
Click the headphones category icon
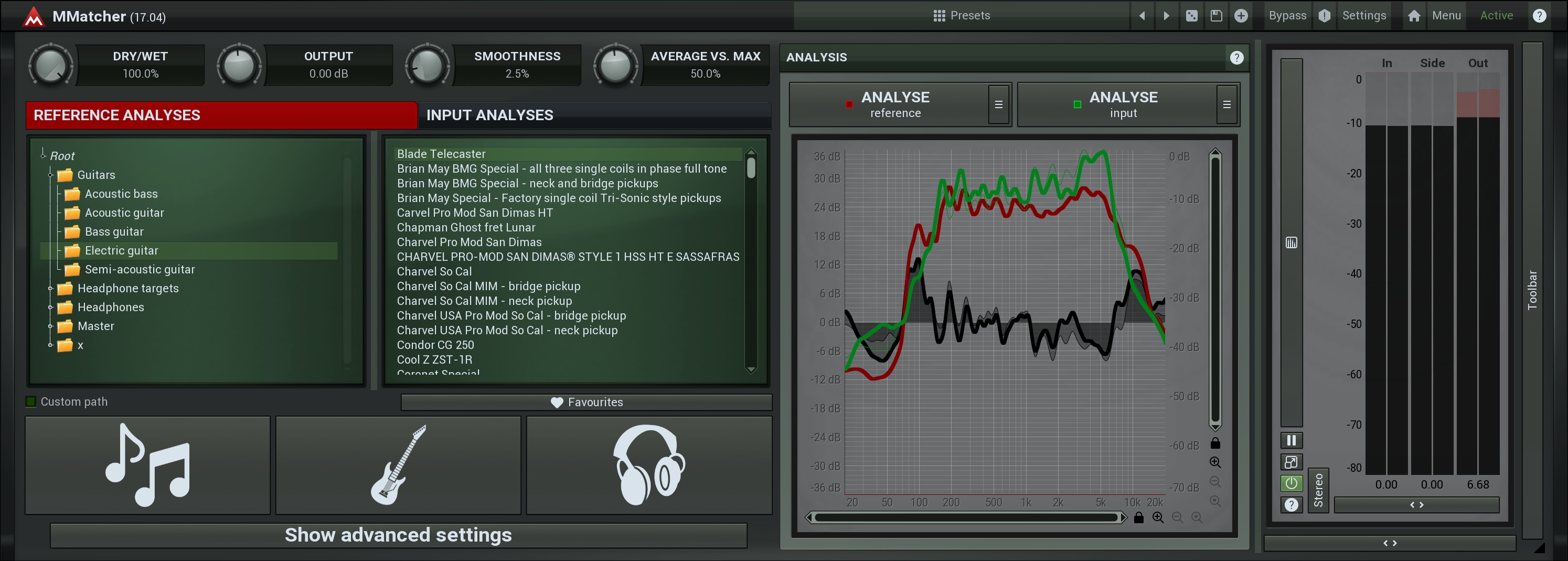coord(649,465)
